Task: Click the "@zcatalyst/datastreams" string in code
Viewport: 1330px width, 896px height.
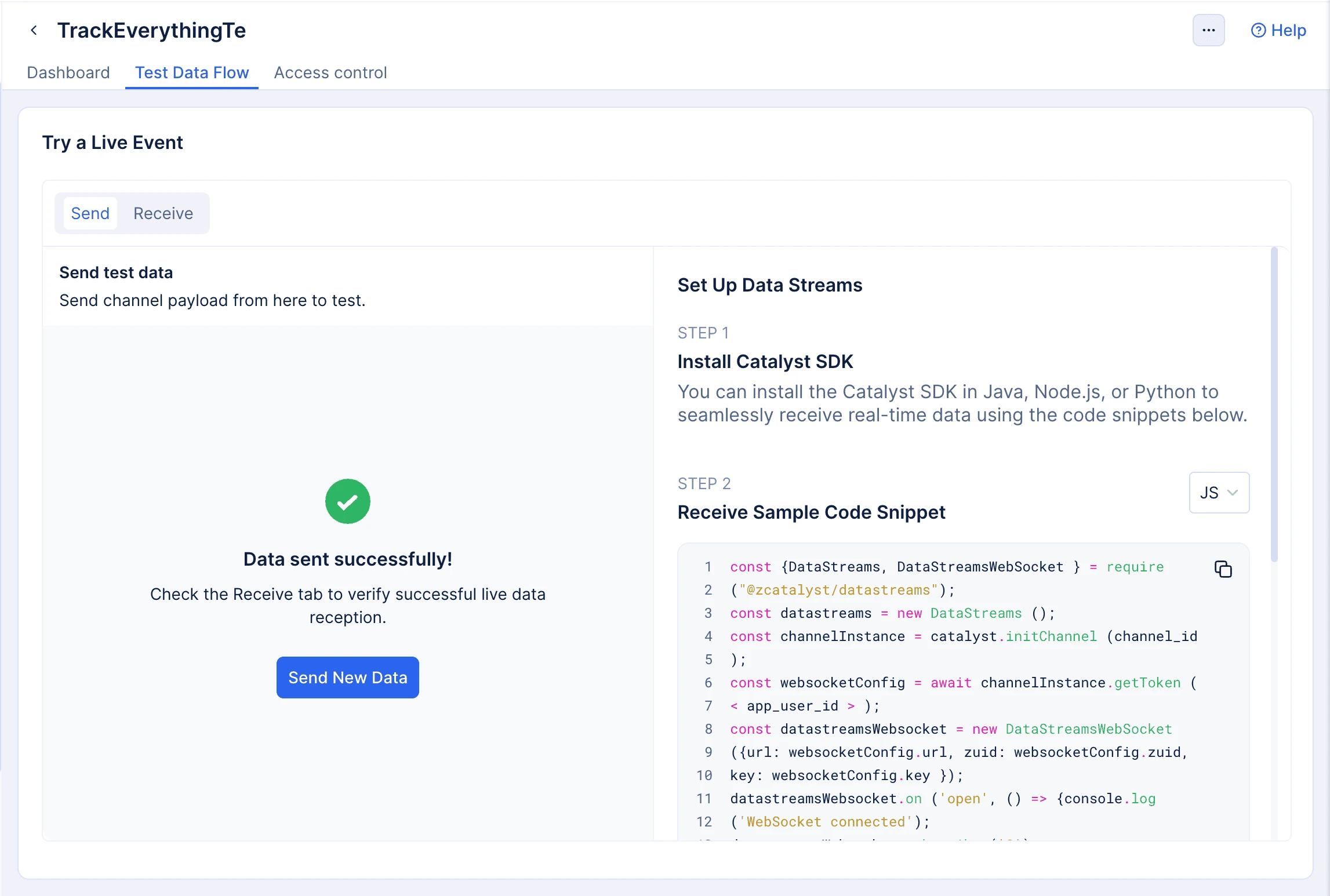Action: 838,590
